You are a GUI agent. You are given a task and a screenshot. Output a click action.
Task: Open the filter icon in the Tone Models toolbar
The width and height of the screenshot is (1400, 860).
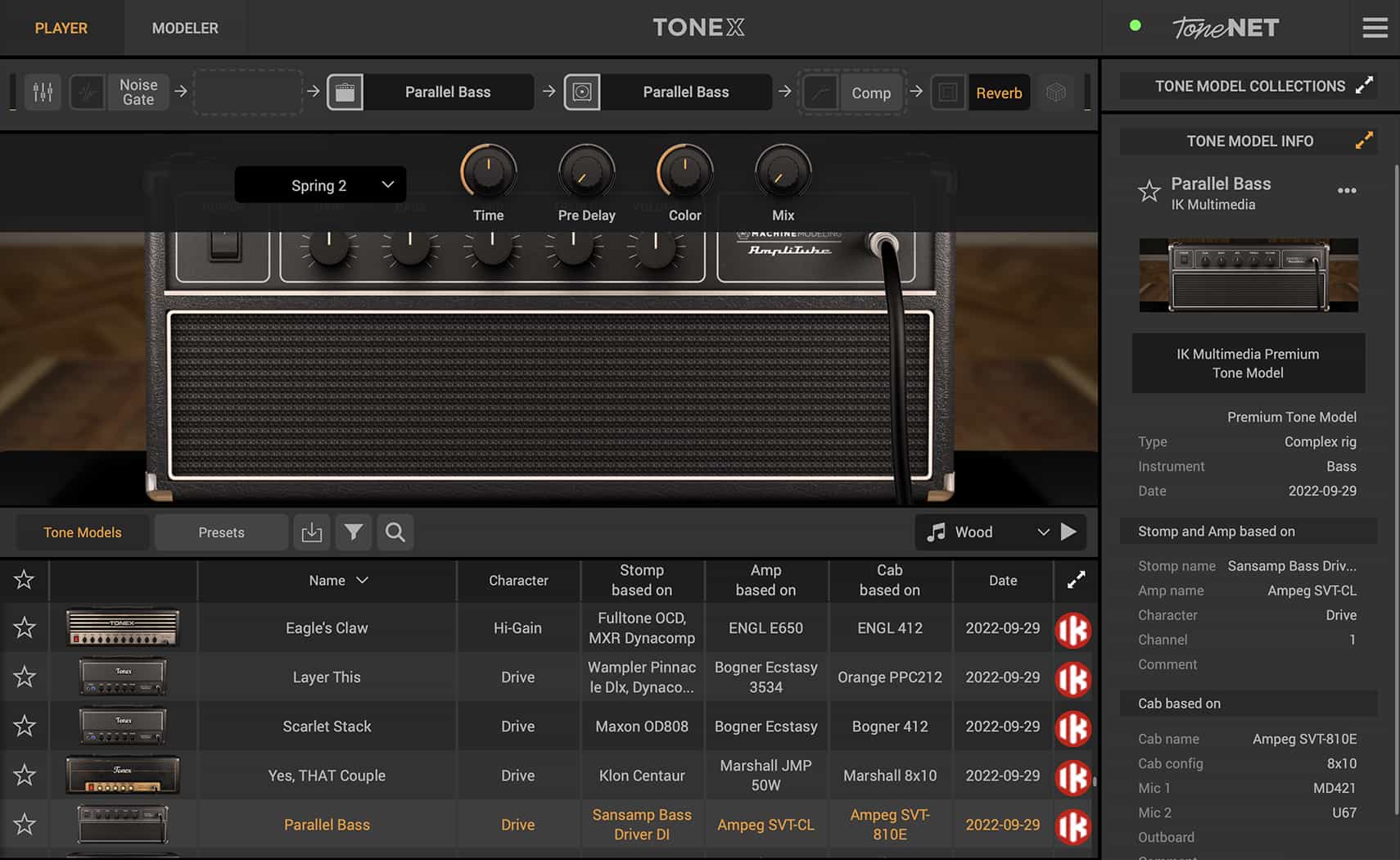pos(354,532)
